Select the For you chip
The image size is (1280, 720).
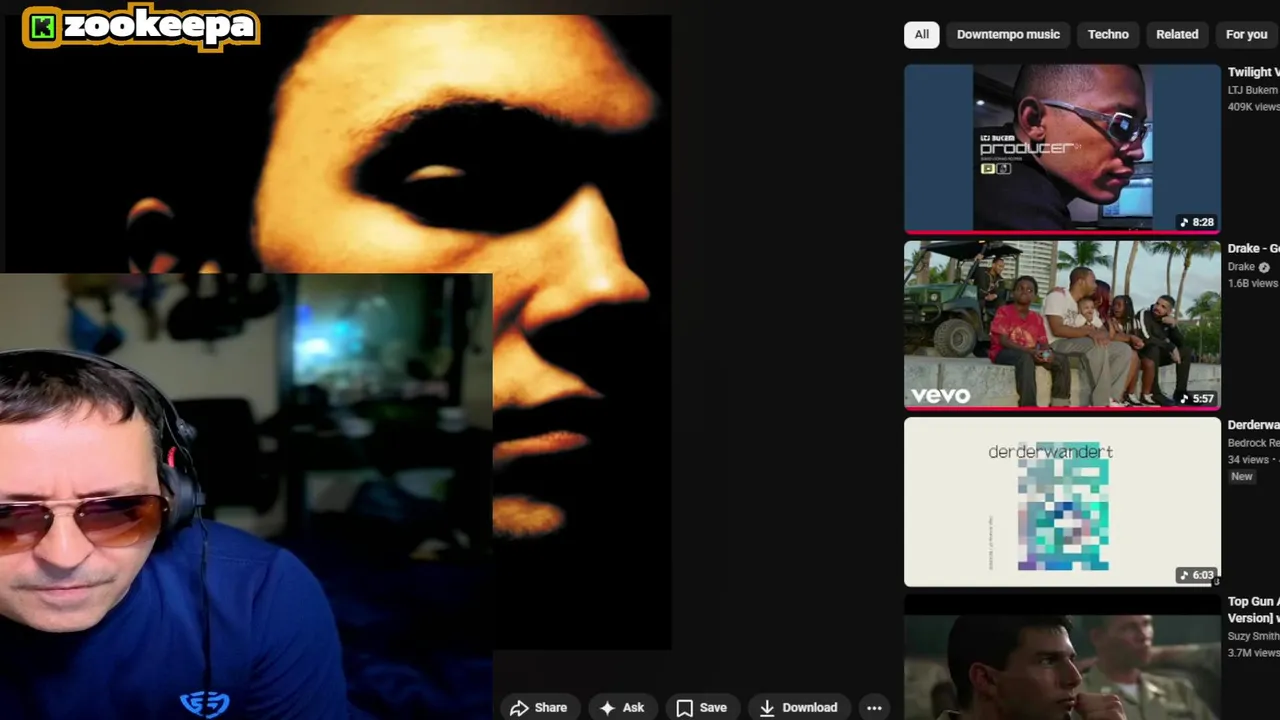pyautogui.click(x=1246, y=34)
